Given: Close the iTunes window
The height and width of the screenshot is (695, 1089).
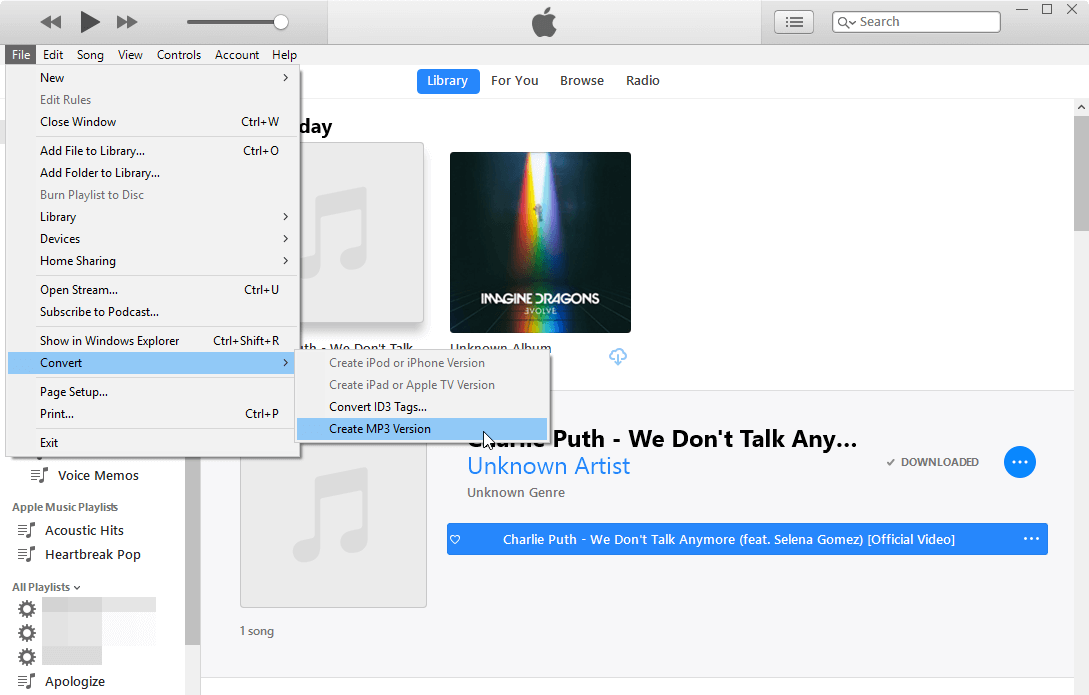Looking at the screenshot, I should click(x=1072, y=10).
